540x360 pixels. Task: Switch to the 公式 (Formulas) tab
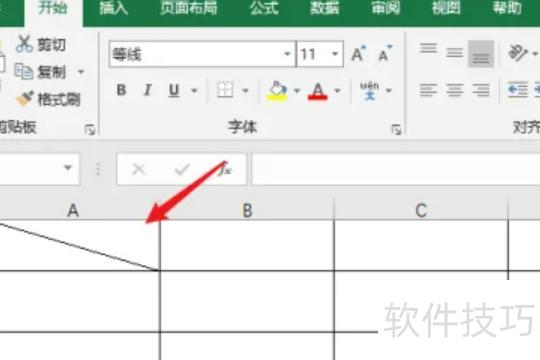(x=264, y=9)
